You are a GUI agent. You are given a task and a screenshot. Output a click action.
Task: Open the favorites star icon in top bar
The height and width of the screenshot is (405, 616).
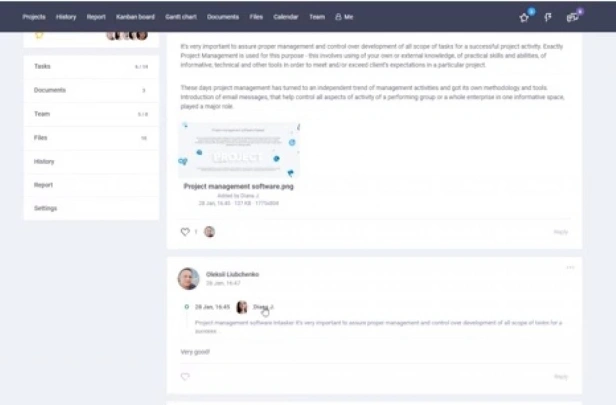coord(524,17)
